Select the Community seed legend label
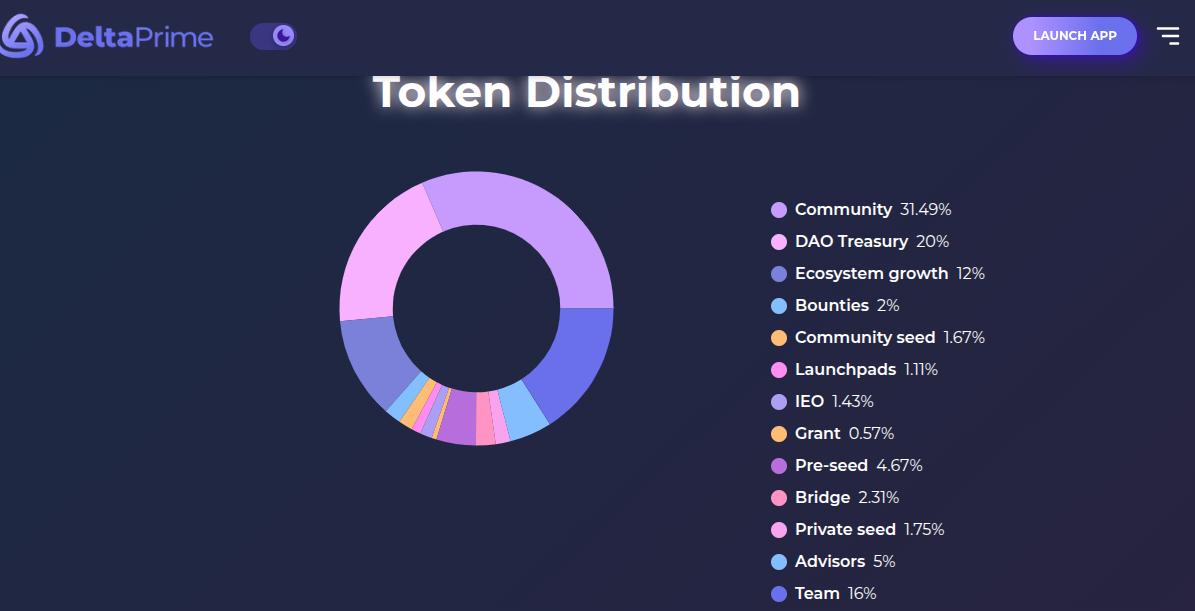The width and height of the screenshot is (1195, 611). tap(864, 337)
